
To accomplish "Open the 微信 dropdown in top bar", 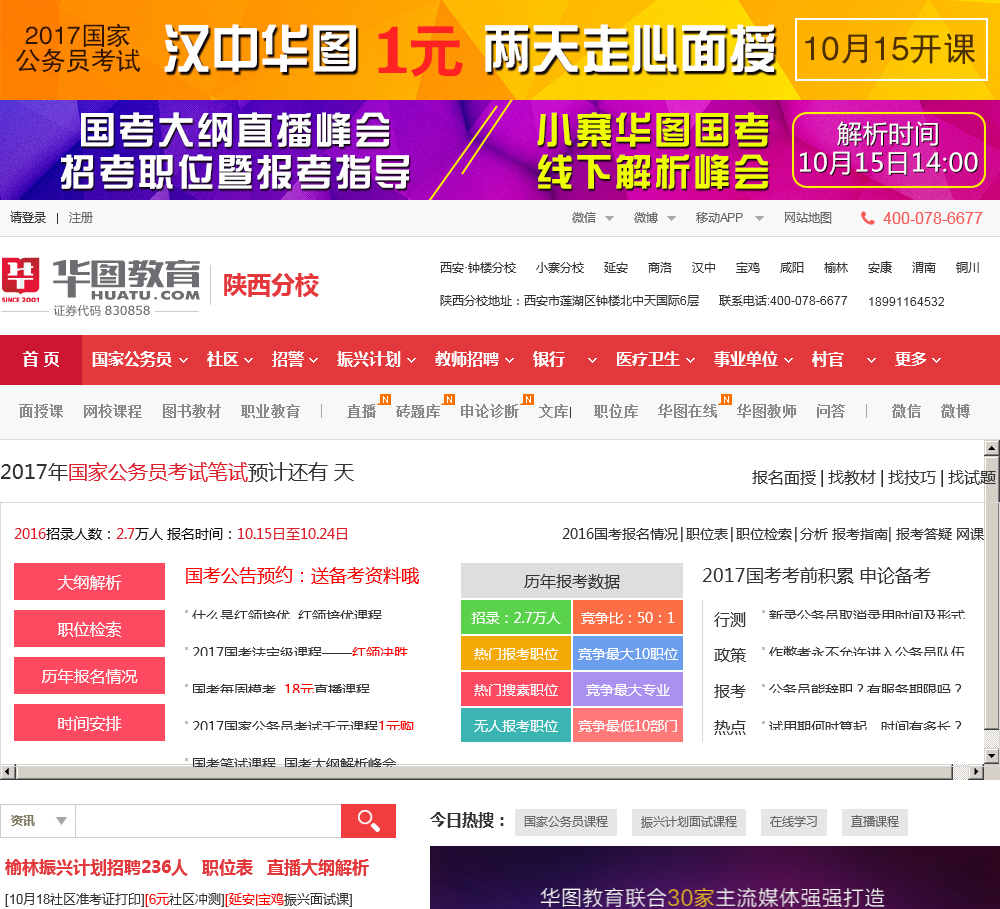I will click(x=592, y=218).
